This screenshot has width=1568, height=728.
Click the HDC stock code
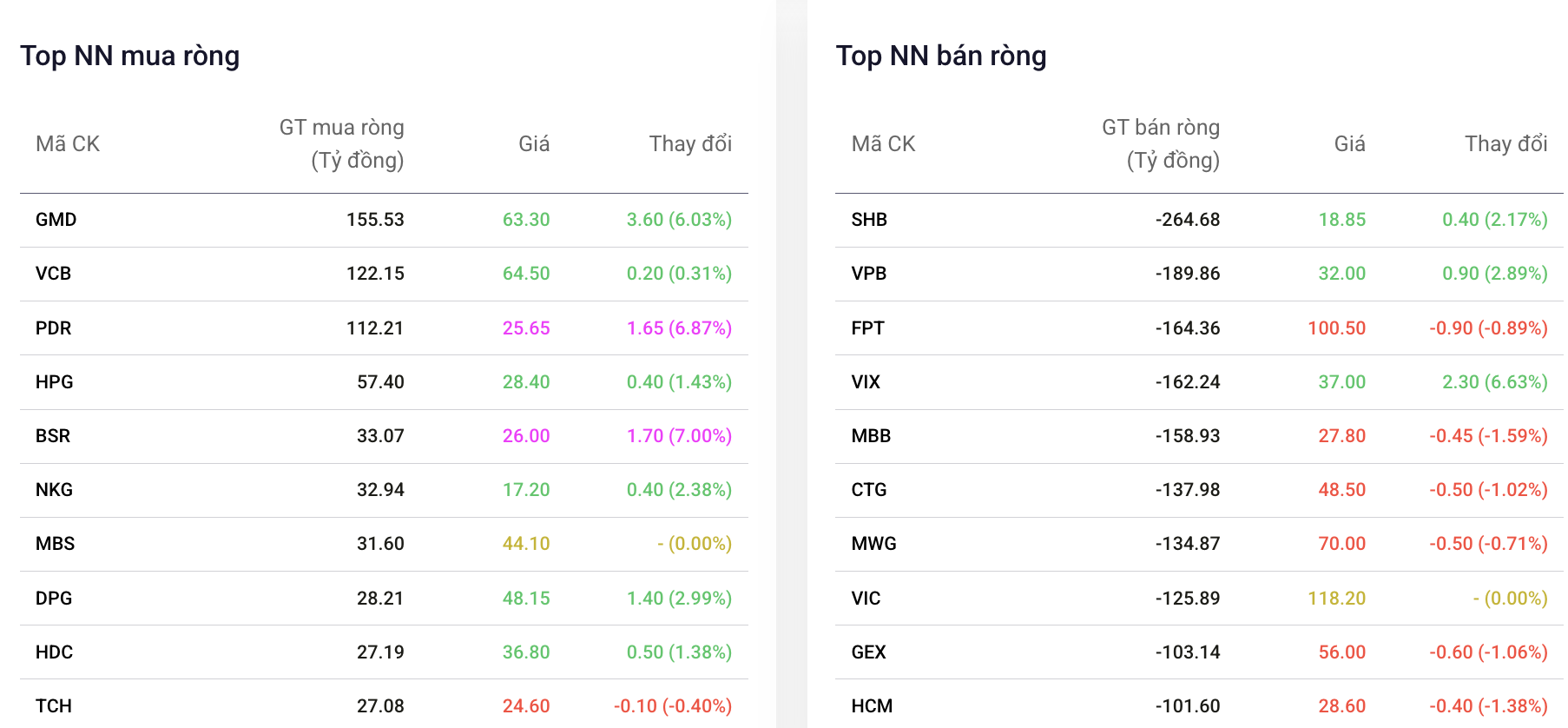pyautogui.click(x=54, y=652)
